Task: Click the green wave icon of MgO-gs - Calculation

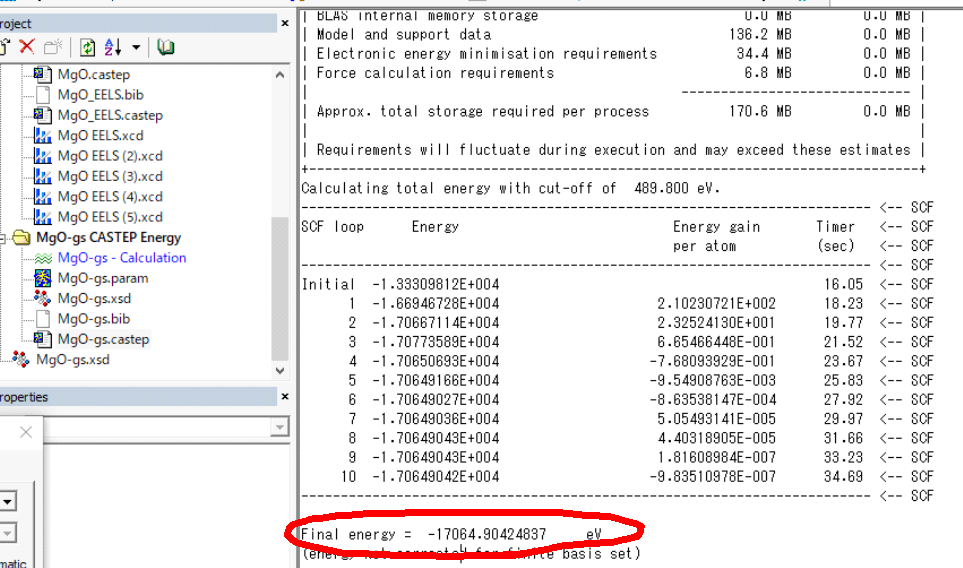Action: (43, 259)
